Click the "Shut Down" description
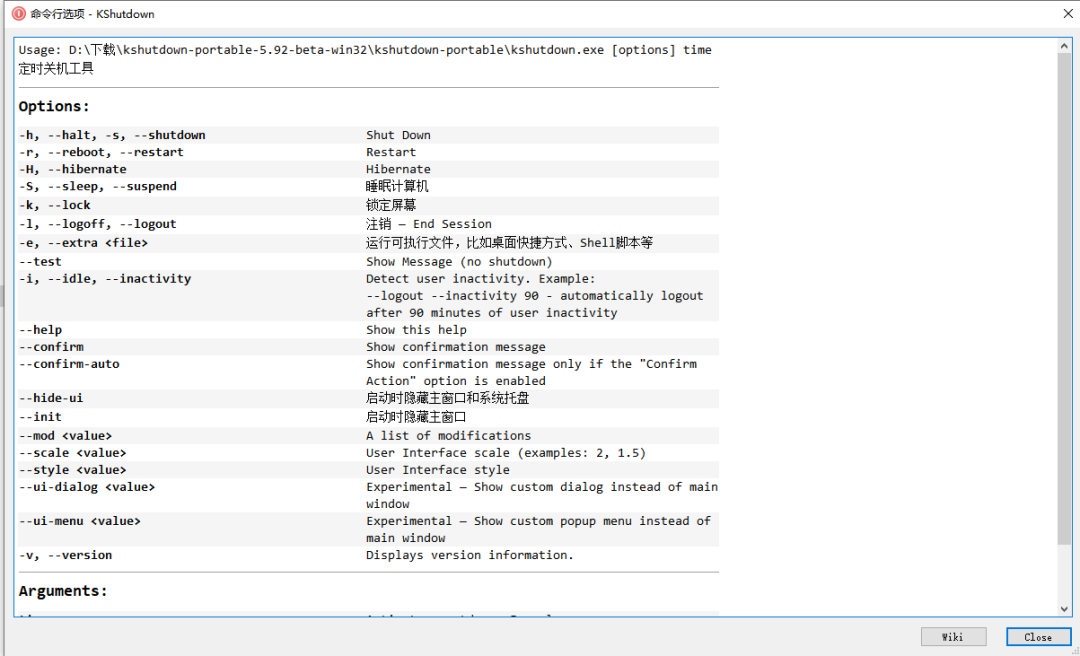This screenshot has width=1080, height=656. [x=398, y=135]
